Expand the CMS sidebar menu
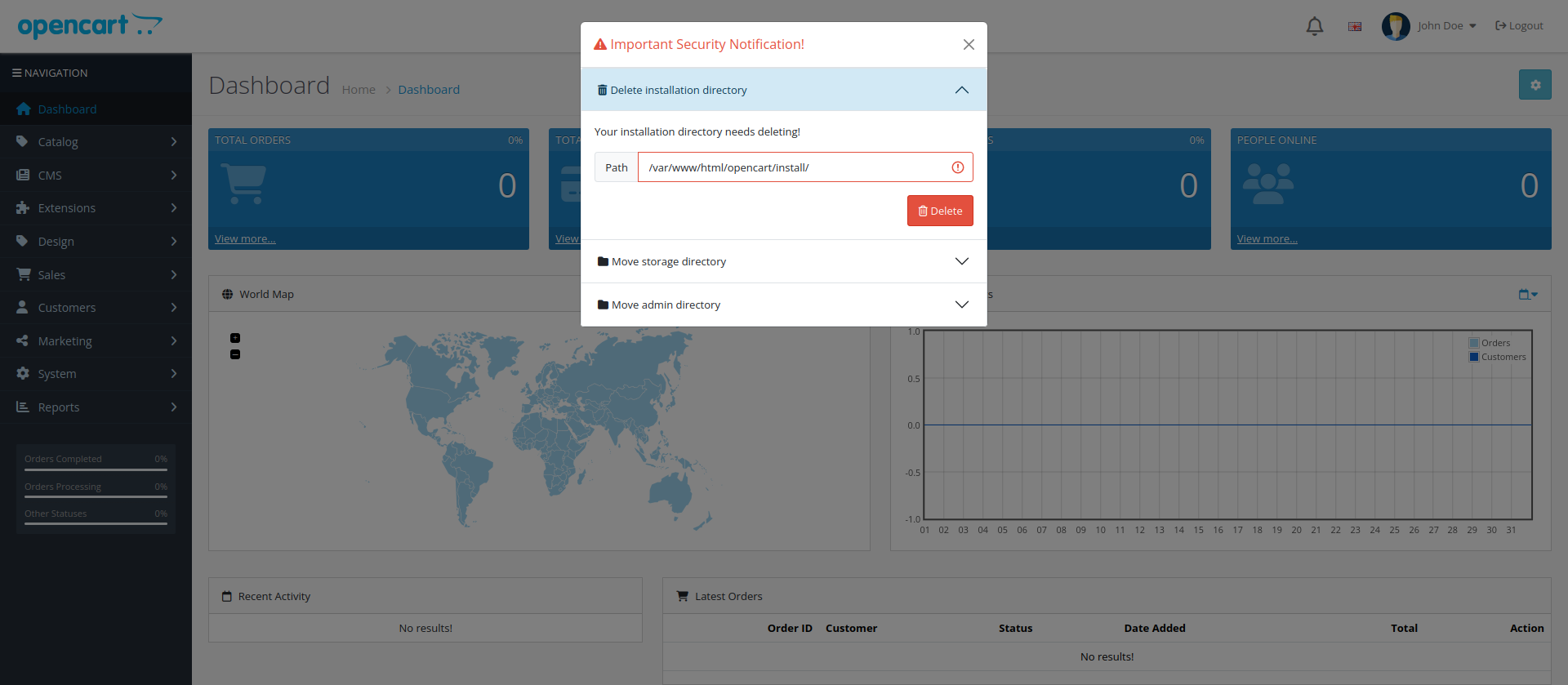The image size is (1568, 685). click(96, 176)
